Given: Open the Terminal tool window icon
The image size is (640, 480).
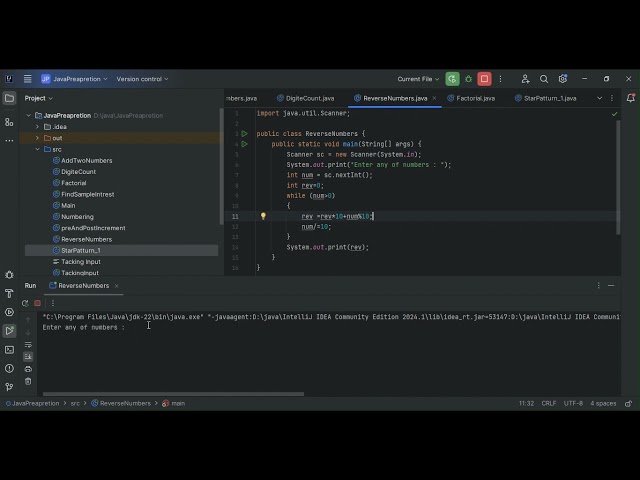Looking at the screenshot, I should tap(9, 350).
